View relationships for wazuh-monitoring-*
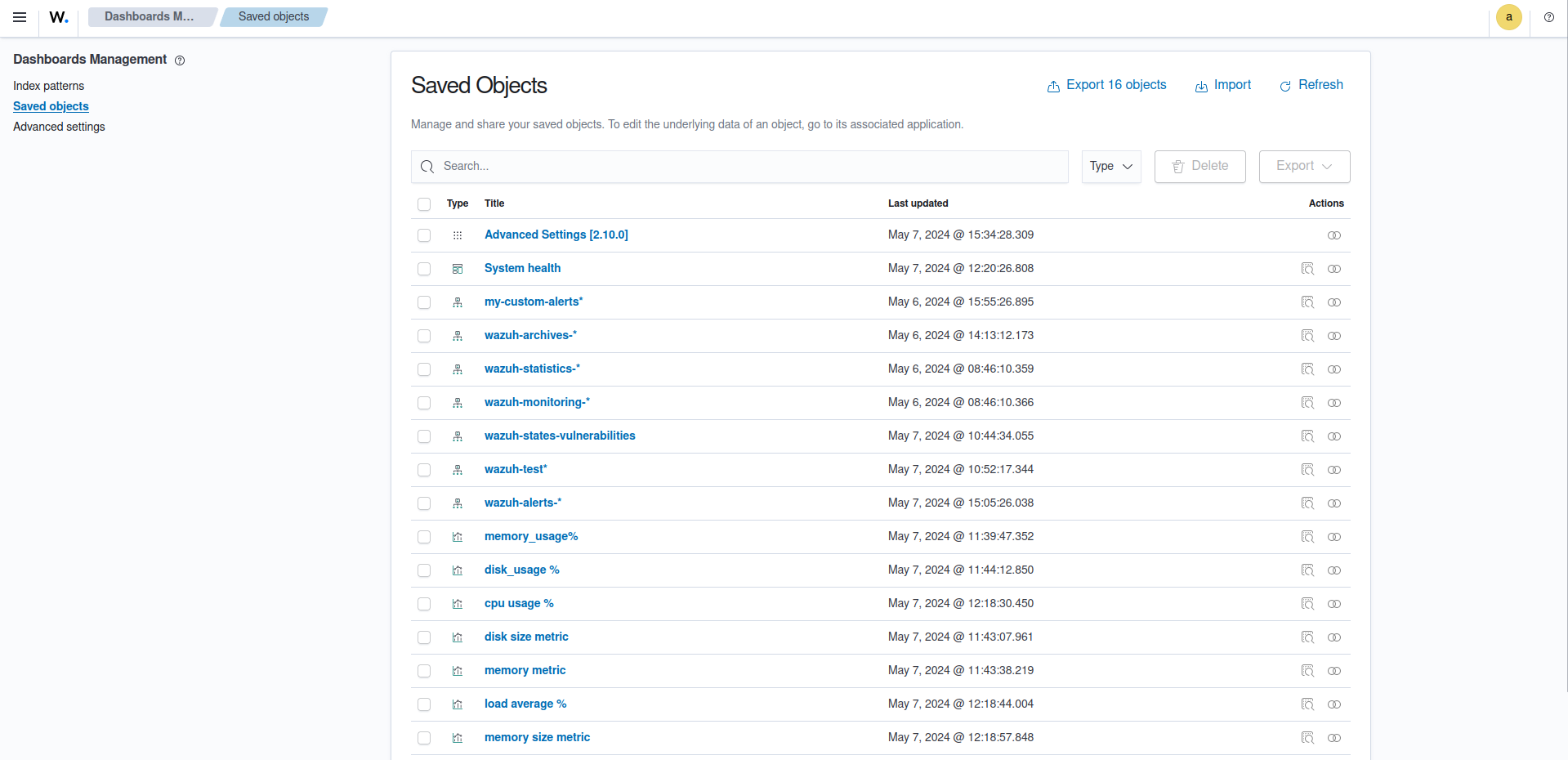This screenshot has height=760, width=1568. [x=1334, y=403]
